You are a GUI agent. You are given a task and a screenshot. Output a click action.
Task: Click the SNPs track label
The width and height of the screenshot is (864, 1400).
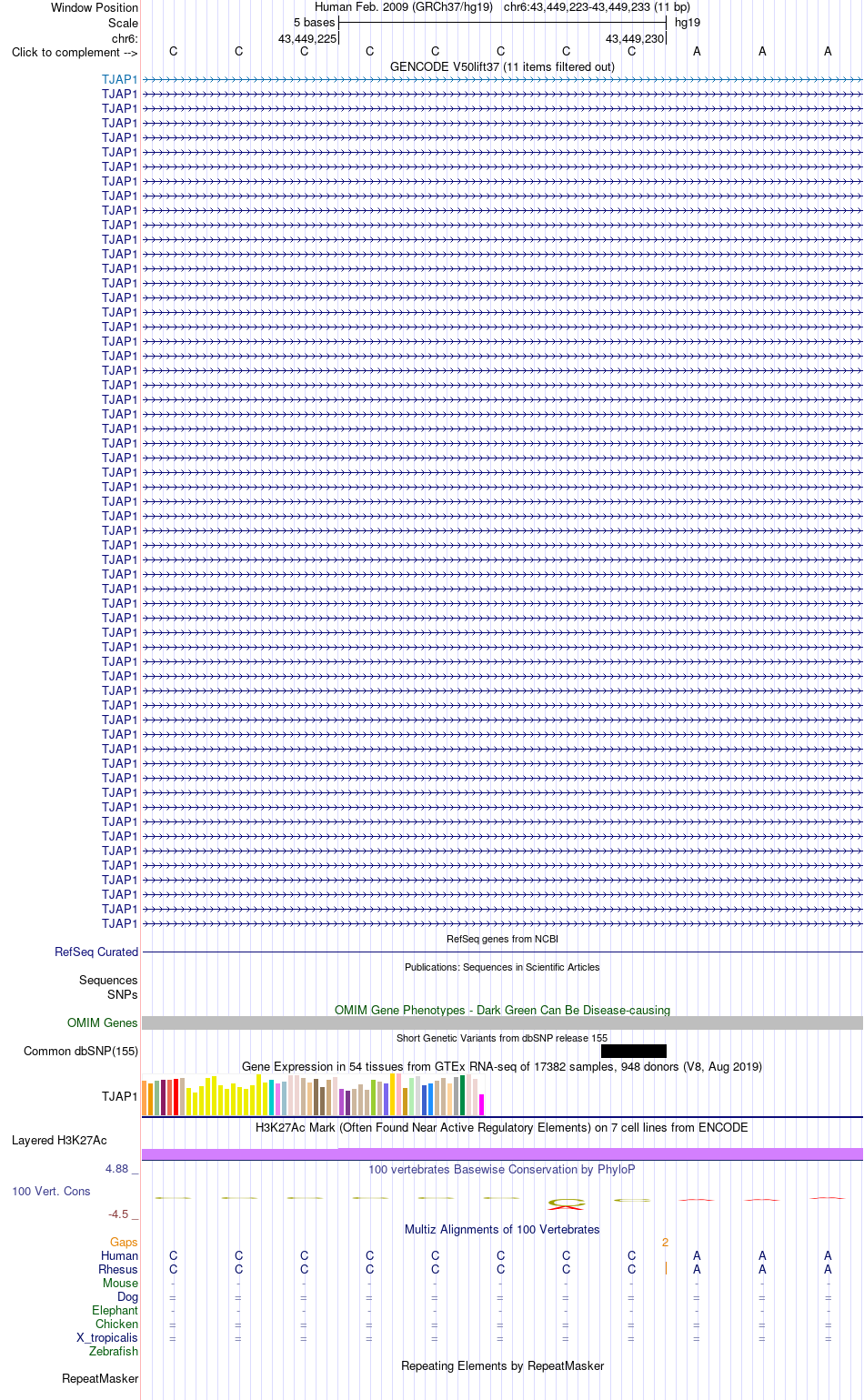coord(123,994)
